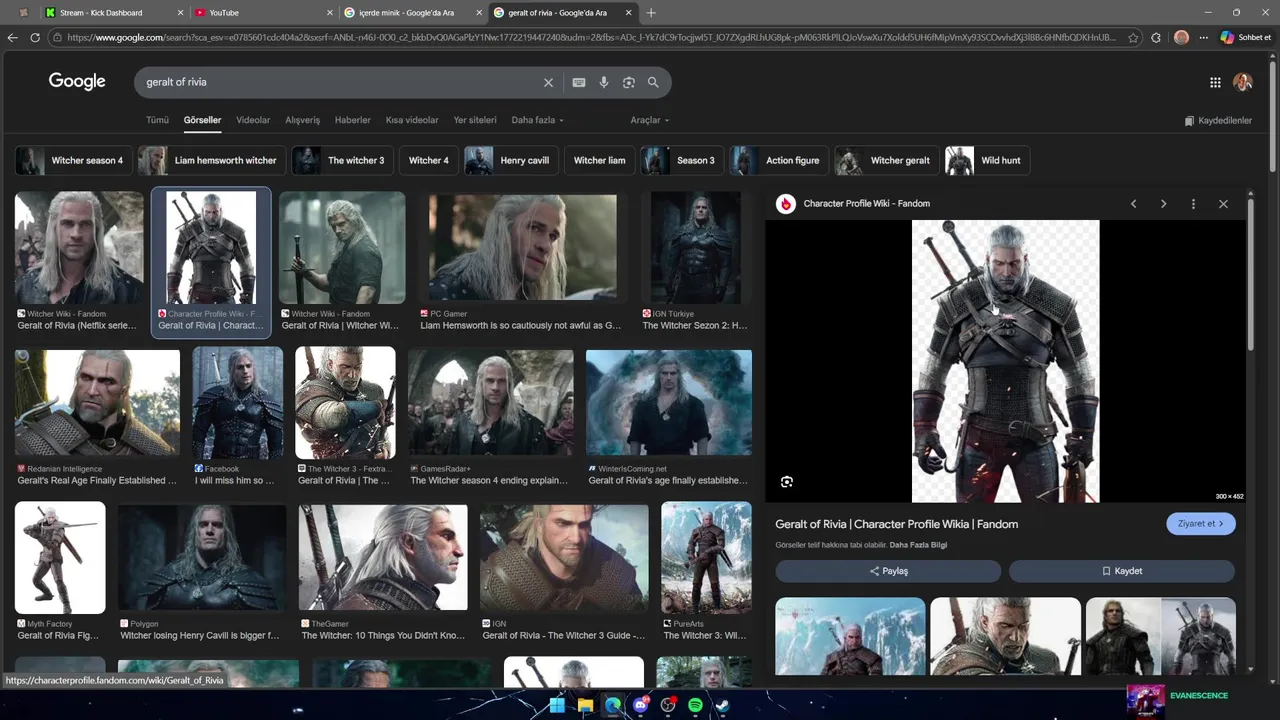Viewport: 1280px width, 720px height.
Task: Show the previous image in preview panel
Action: click(x=1133, y=204)
